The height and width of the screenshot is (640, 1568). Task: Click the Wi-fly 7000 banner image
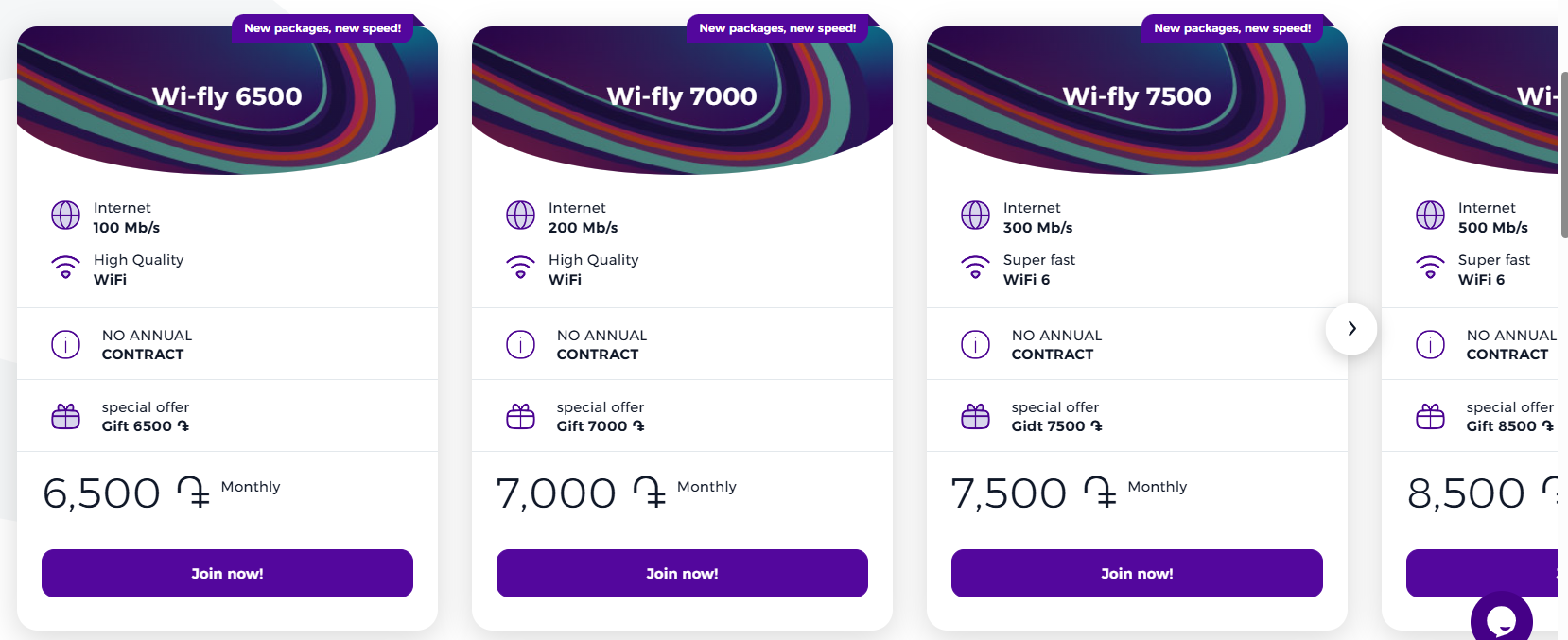[x=682, y=99]
